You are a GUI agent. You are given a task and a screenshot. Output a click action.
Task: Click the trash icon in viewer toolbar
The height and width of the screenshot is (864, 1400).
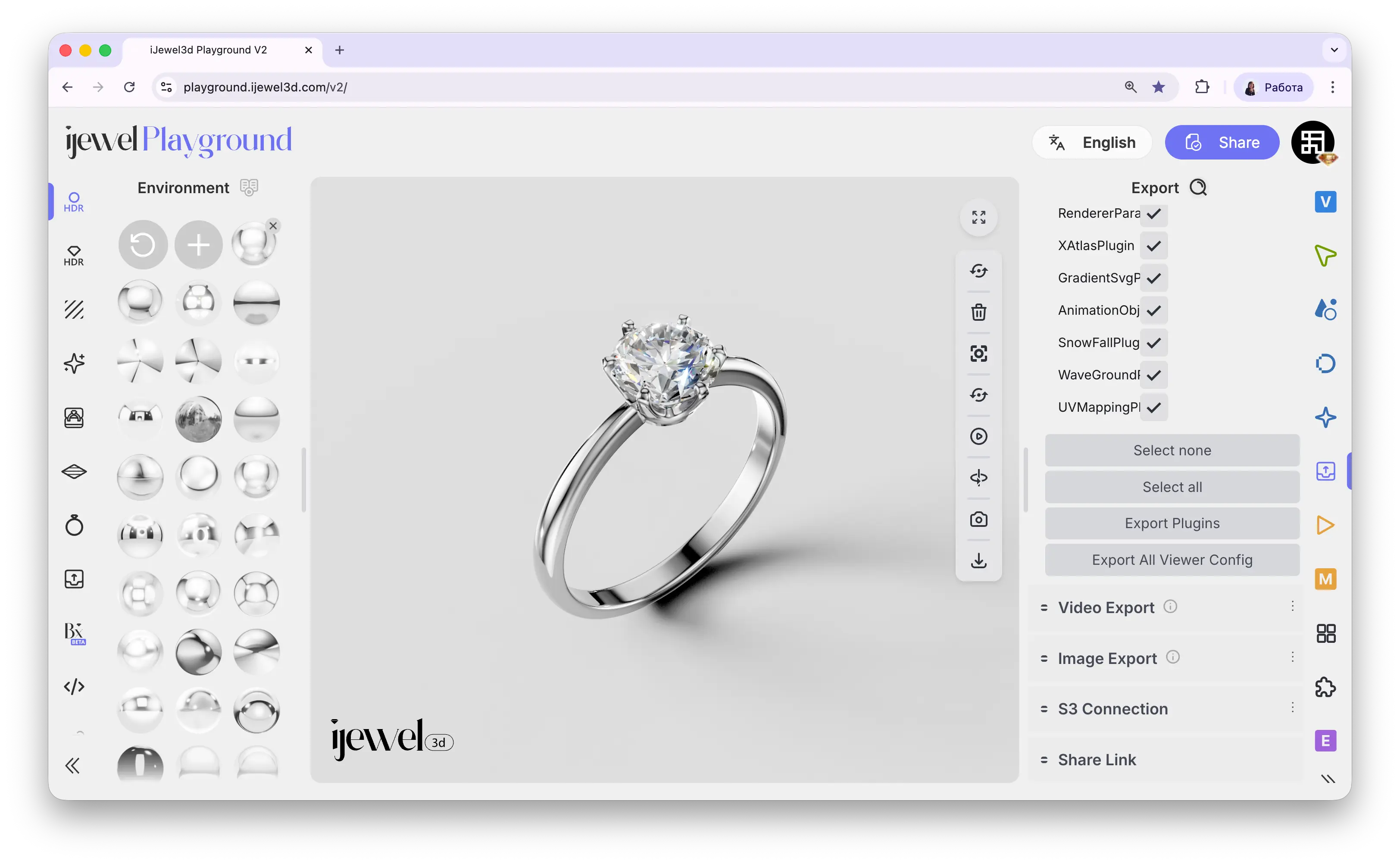(978, 312)
